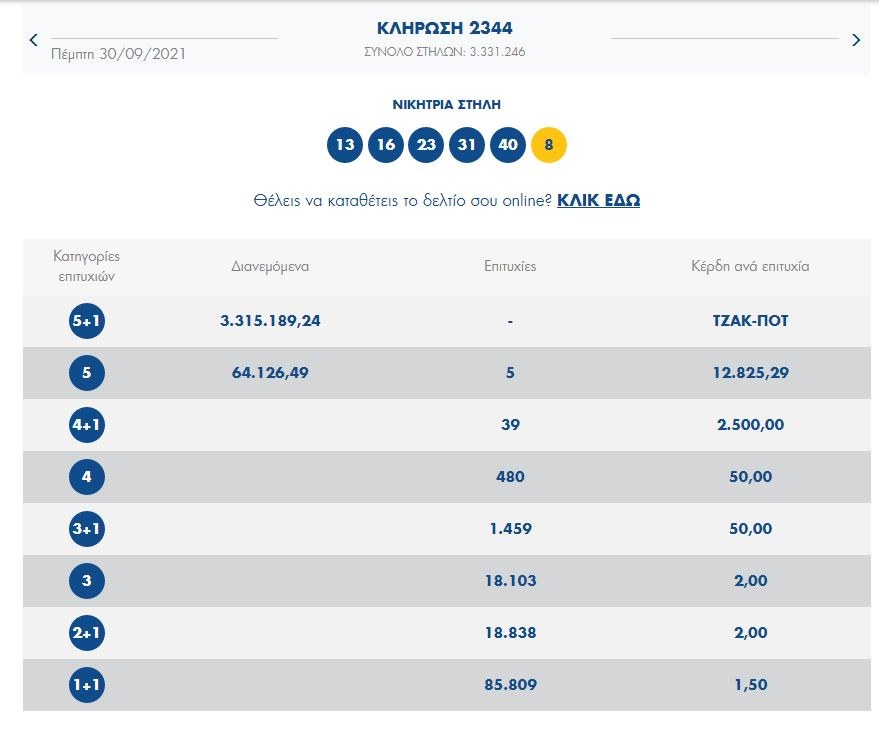Image resolution: width=879 pixels, height=730 pixels.
Task: Click the ΤΖΑΚ-ΠΟΤ jackpot cell
Action: [749, 321]
